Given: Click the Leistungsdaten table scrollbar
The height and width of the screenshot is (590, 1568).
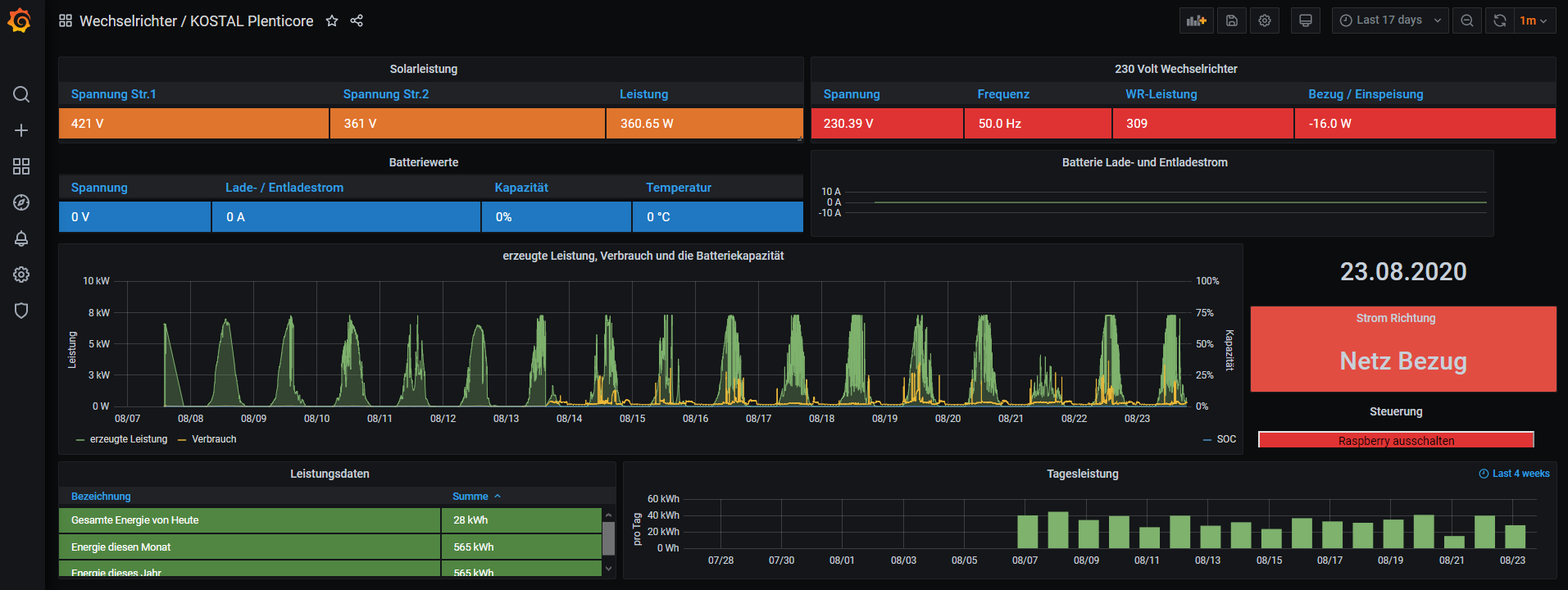Looking at the screenshot, I should click(x=608, y=538).
